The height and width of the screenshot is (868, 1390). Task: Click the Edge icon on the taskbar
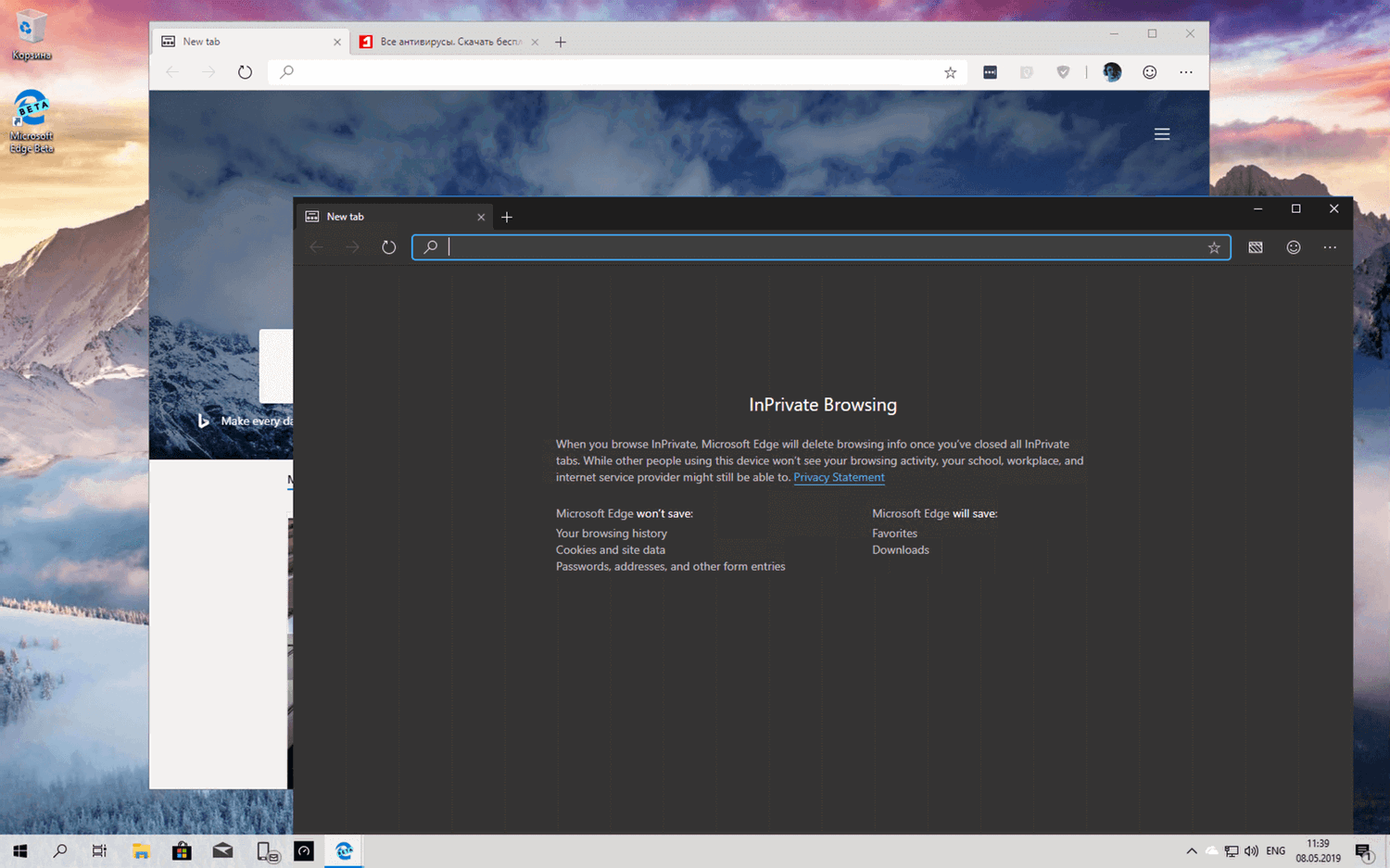344,851
